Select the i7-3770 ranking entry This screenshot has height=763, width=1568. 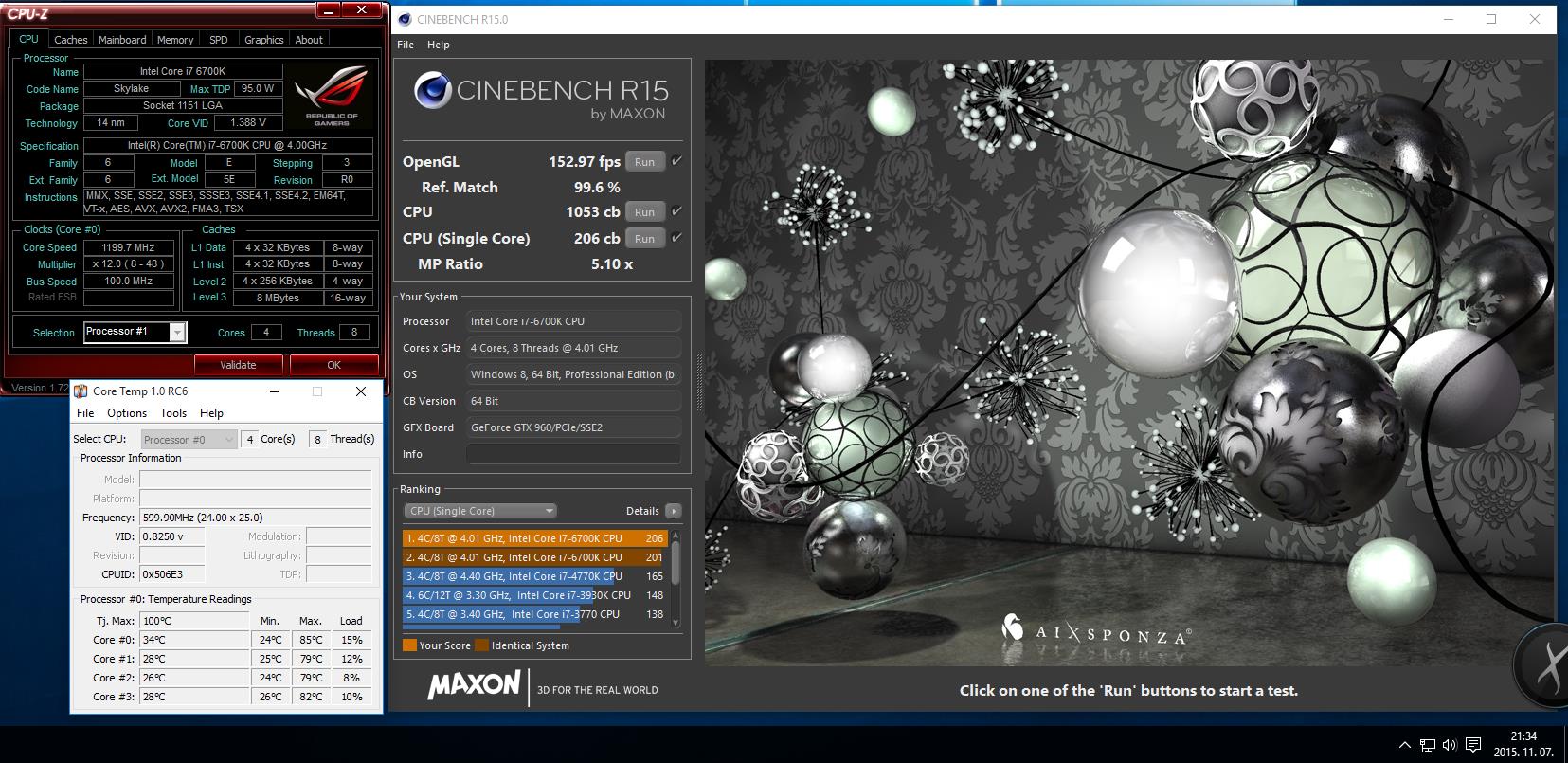pyautogui.click(x=535, y=614)
